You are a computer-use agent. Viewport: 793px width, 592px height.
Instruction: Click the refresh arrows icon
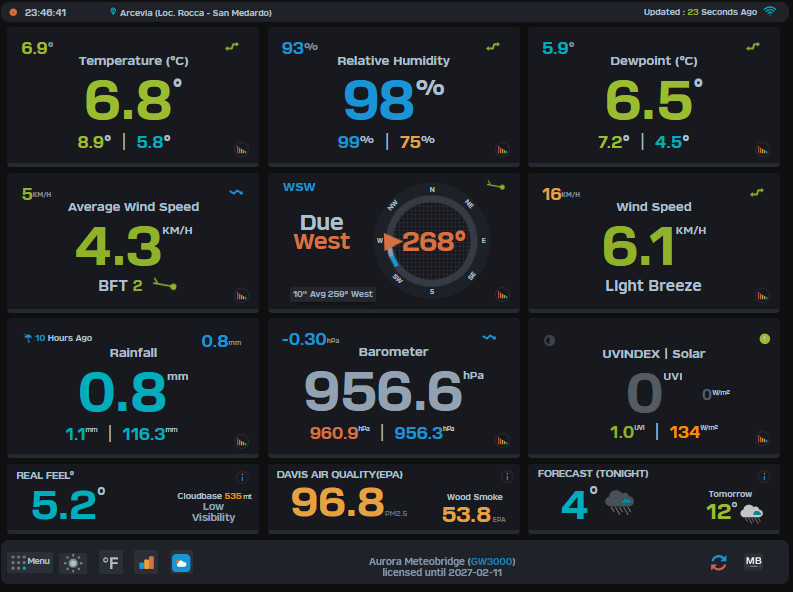[x=718, y=562]
